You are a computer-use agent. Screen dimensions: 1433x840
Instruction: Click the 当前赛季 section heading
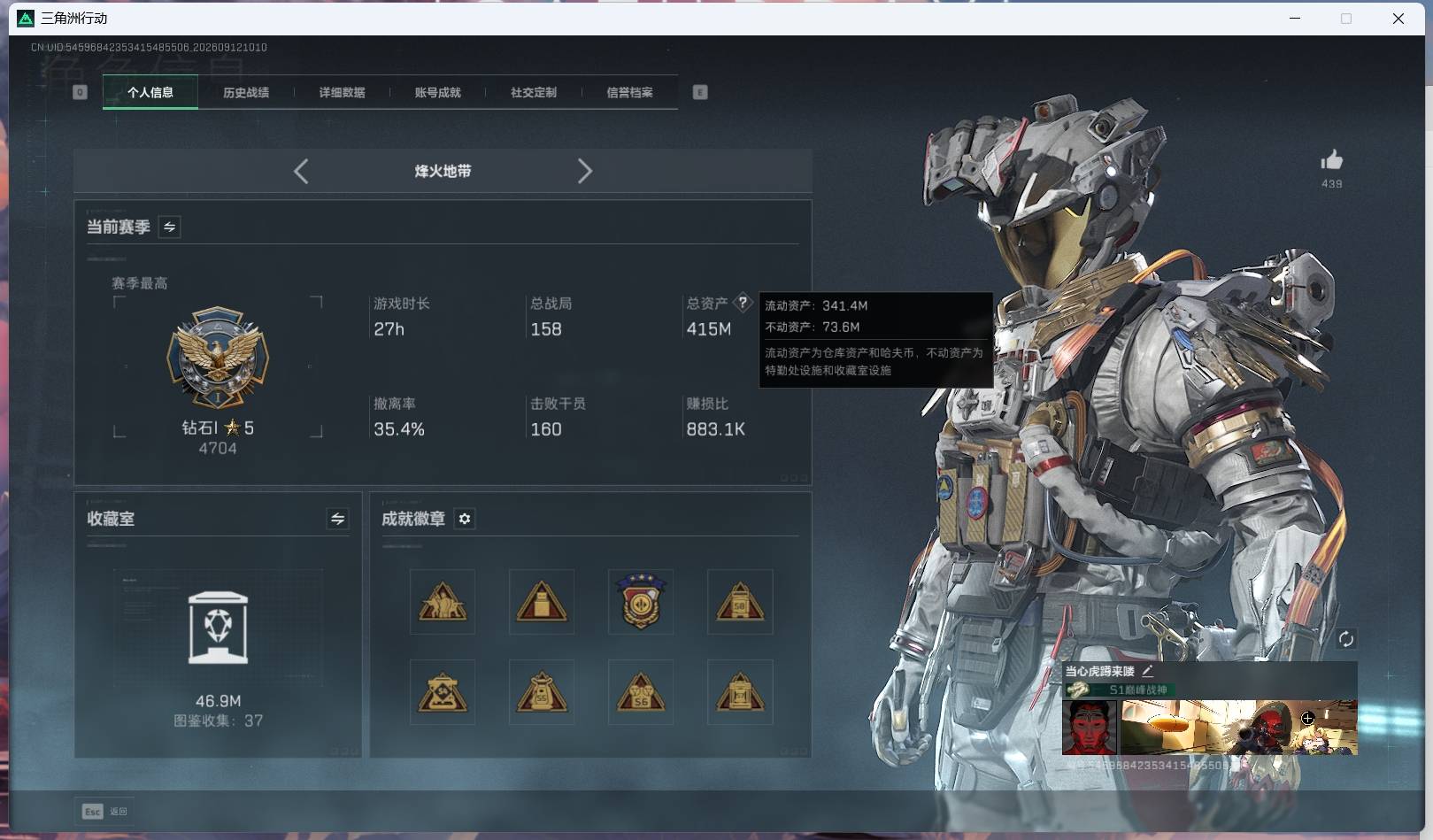pyautogui.click(x=118, y=227)
